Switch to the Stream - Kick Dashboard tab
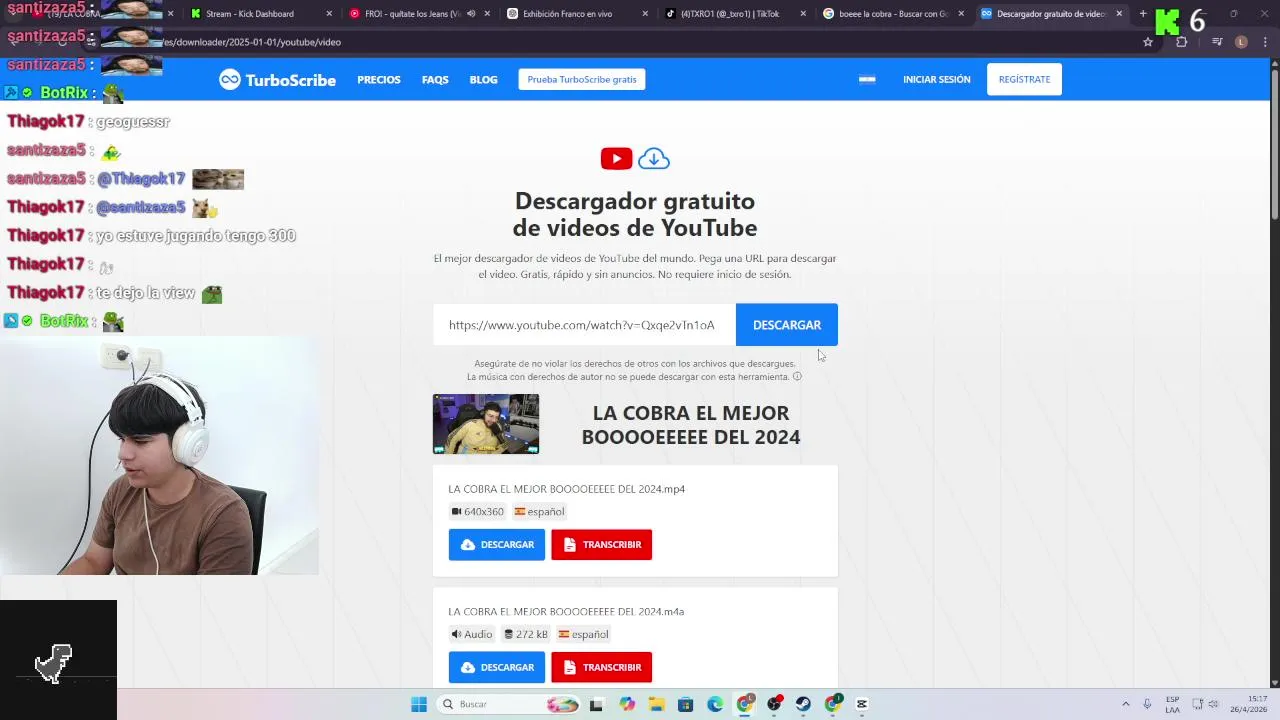1280x720 pixels. (259, 14)
